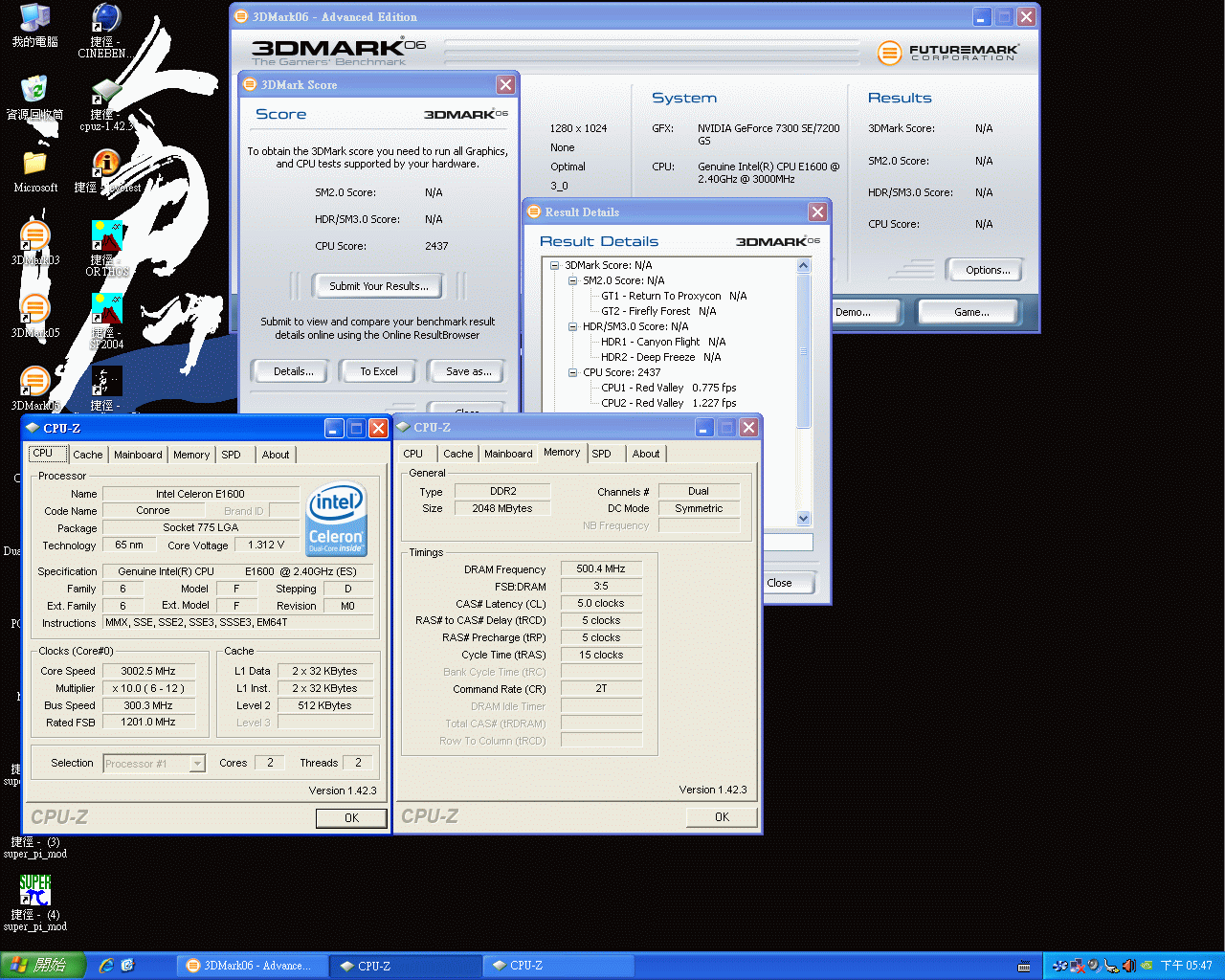Open Memory tab in left CPU-Z window
This screenshot has height=980, width=1225.
click(x=191, y=455)
